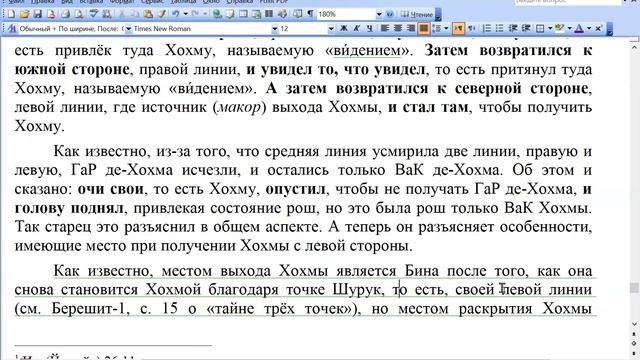Align text to the left
640x360 pixels.
point(384,28)
